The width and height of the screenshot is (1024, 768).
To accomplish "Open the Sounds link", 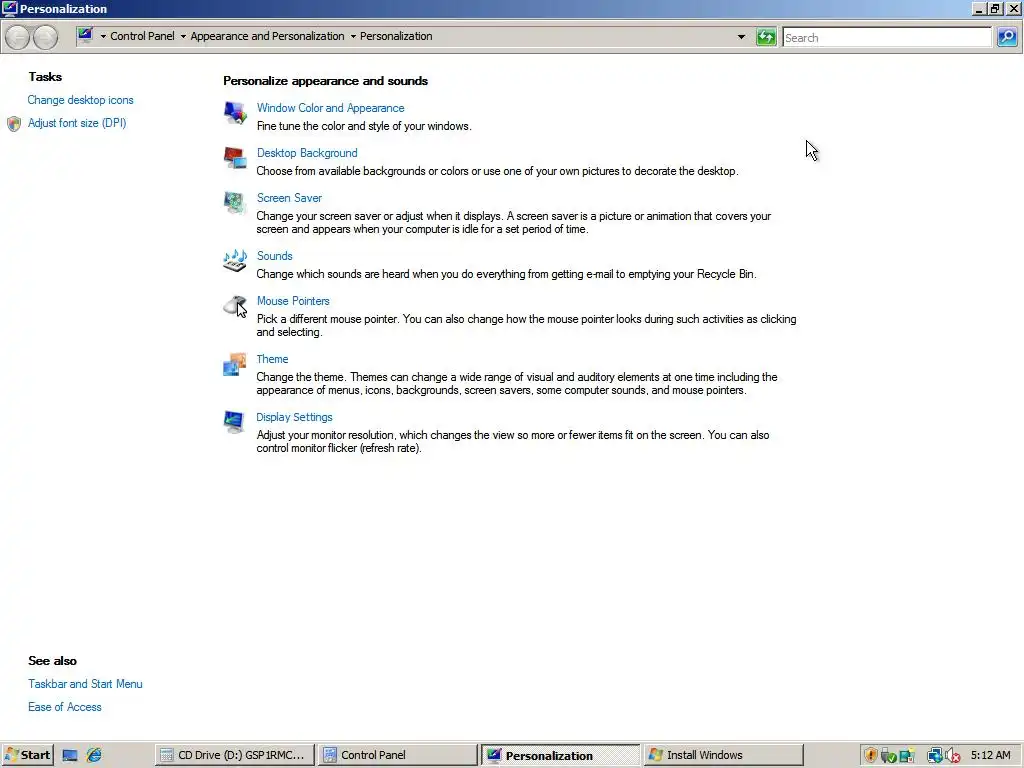I will [x=274, y=257].
